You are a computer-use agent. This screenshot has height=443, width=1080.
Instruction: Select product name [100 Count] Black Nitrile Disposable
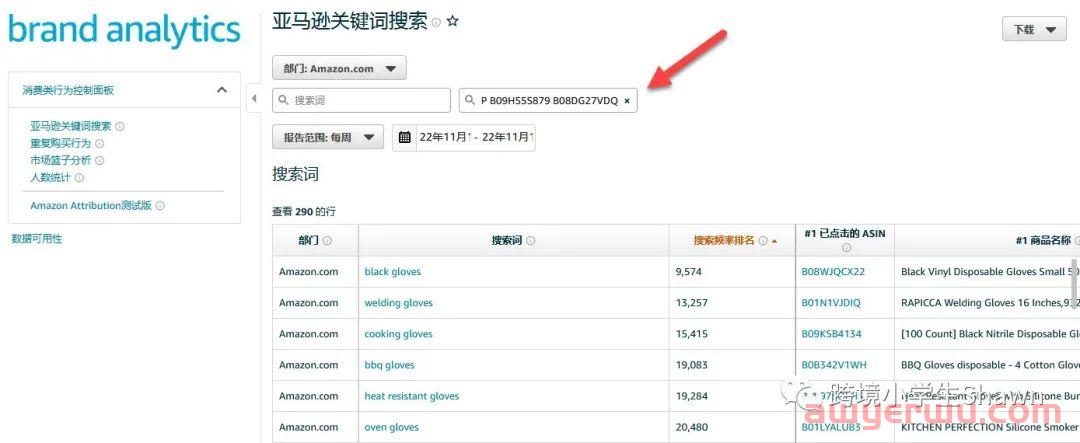pos(988,333)
